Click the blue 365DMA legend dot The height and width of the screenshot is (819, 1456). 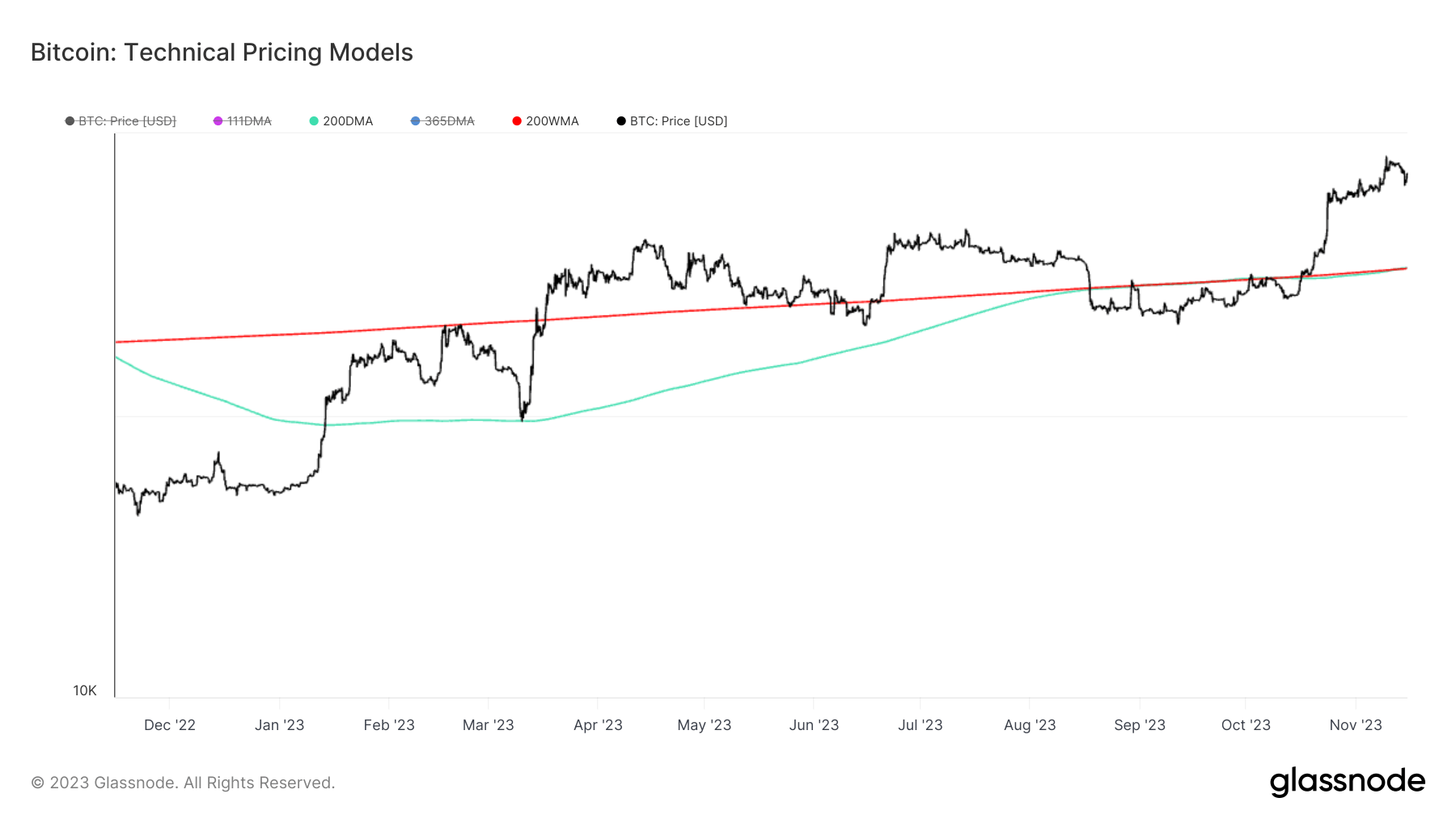416,121
